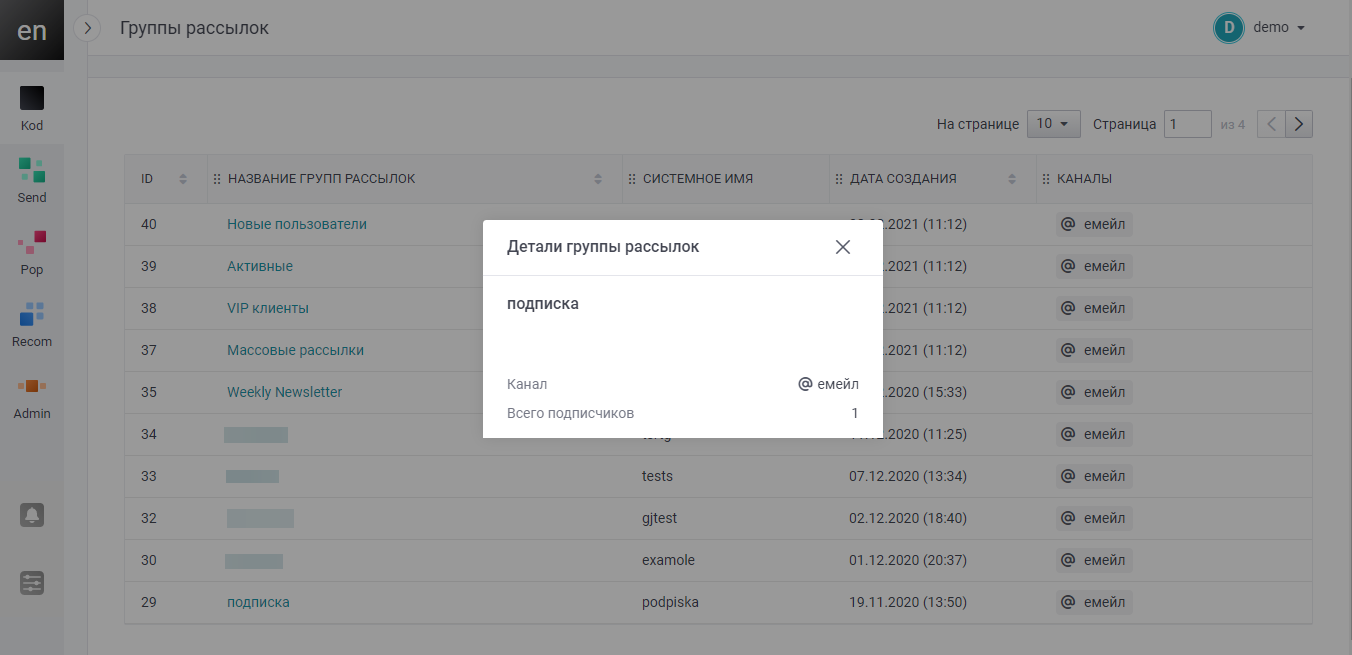Open the 'Weekly Newsletter' group link

(x=284, y=392)
